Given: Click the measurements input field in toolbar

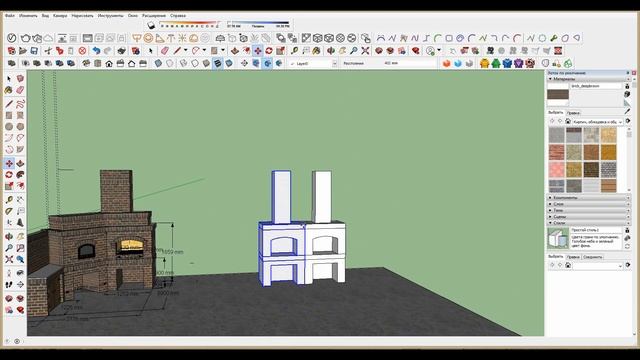Looking at the screenshot, I should (x=410, y=63).
